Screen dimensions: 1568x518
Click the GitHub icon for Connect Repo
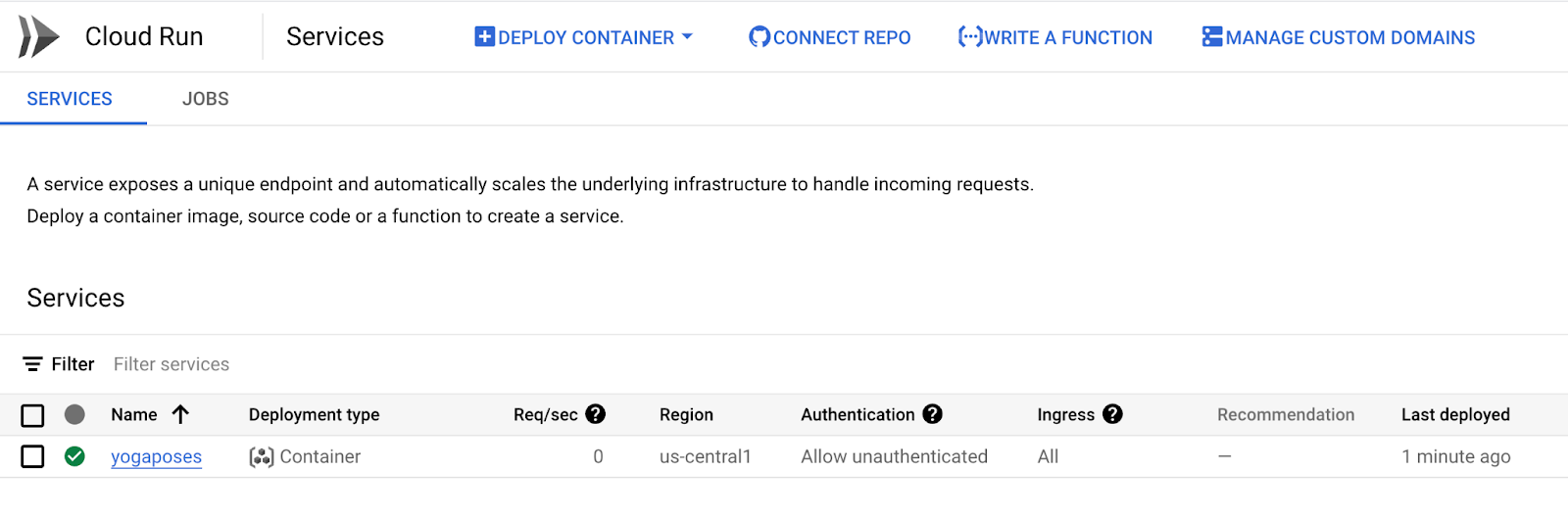tap(759, 37)
